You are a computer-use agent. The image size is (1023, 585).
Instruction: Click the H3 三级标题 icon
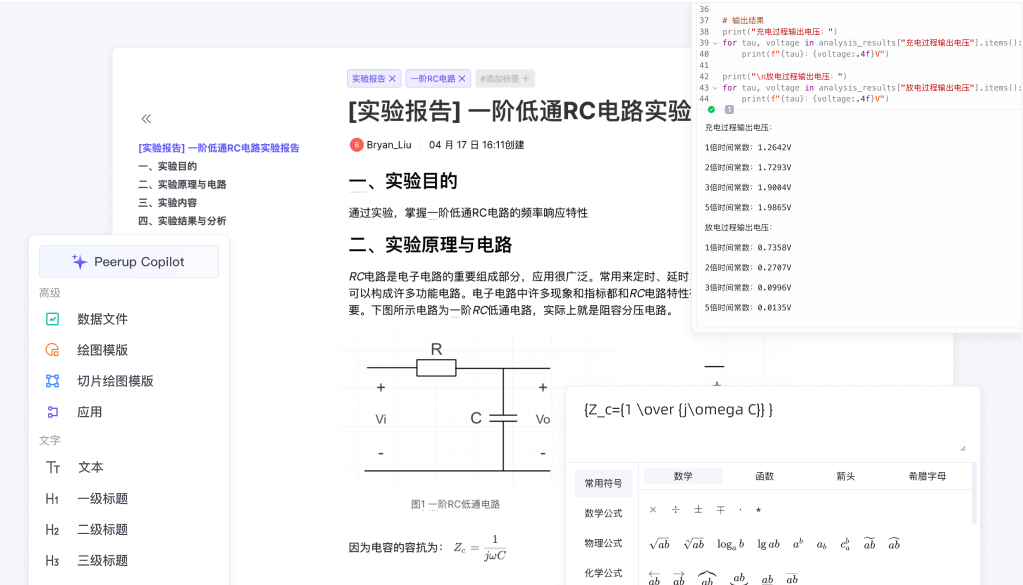[52, 561]
